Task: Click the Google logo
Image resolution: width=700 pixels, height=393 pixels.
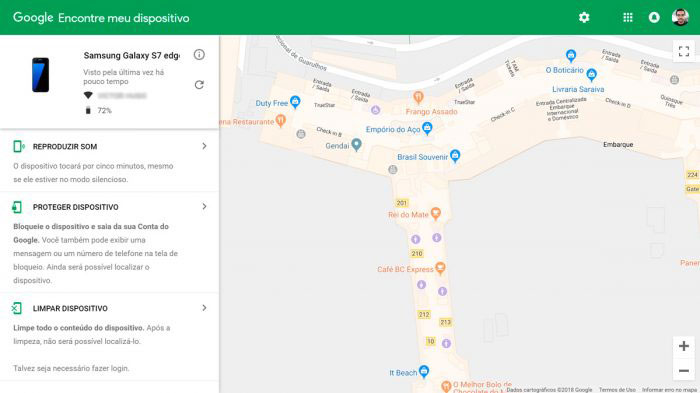Action: click(33, 18)
